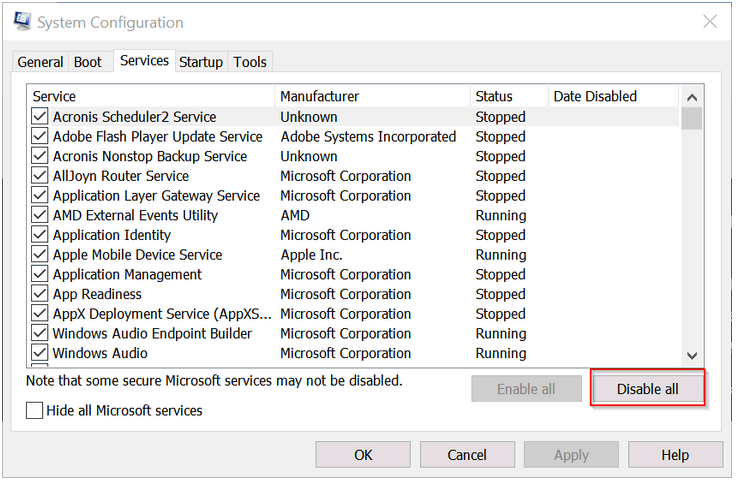Check Hide all Microsoft services
The width and height of the screenshot is (736, 481).
pos(34,411)
